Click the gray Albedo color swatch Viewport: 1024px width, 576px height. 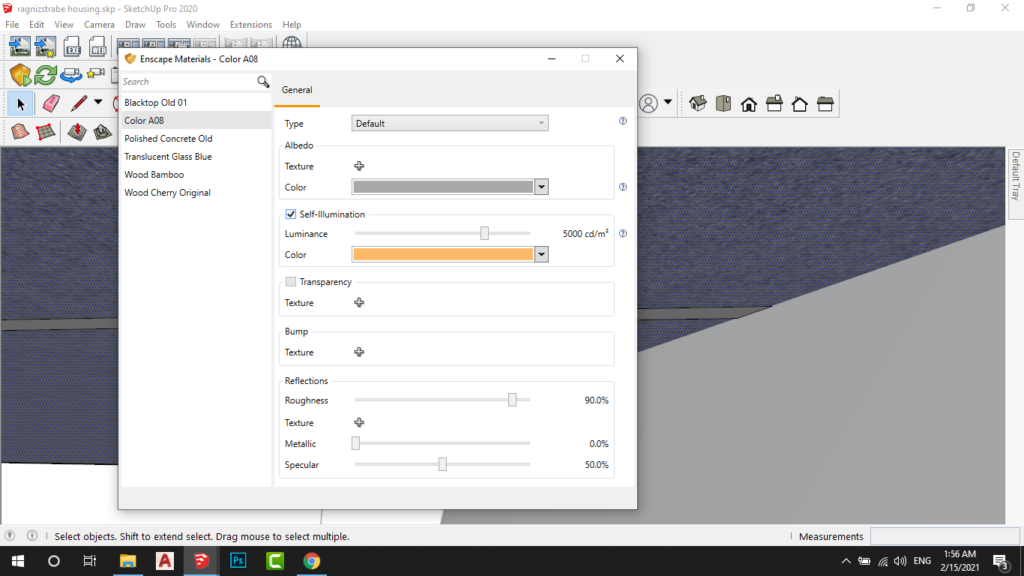pyautogui.click(x=443, y=187)
